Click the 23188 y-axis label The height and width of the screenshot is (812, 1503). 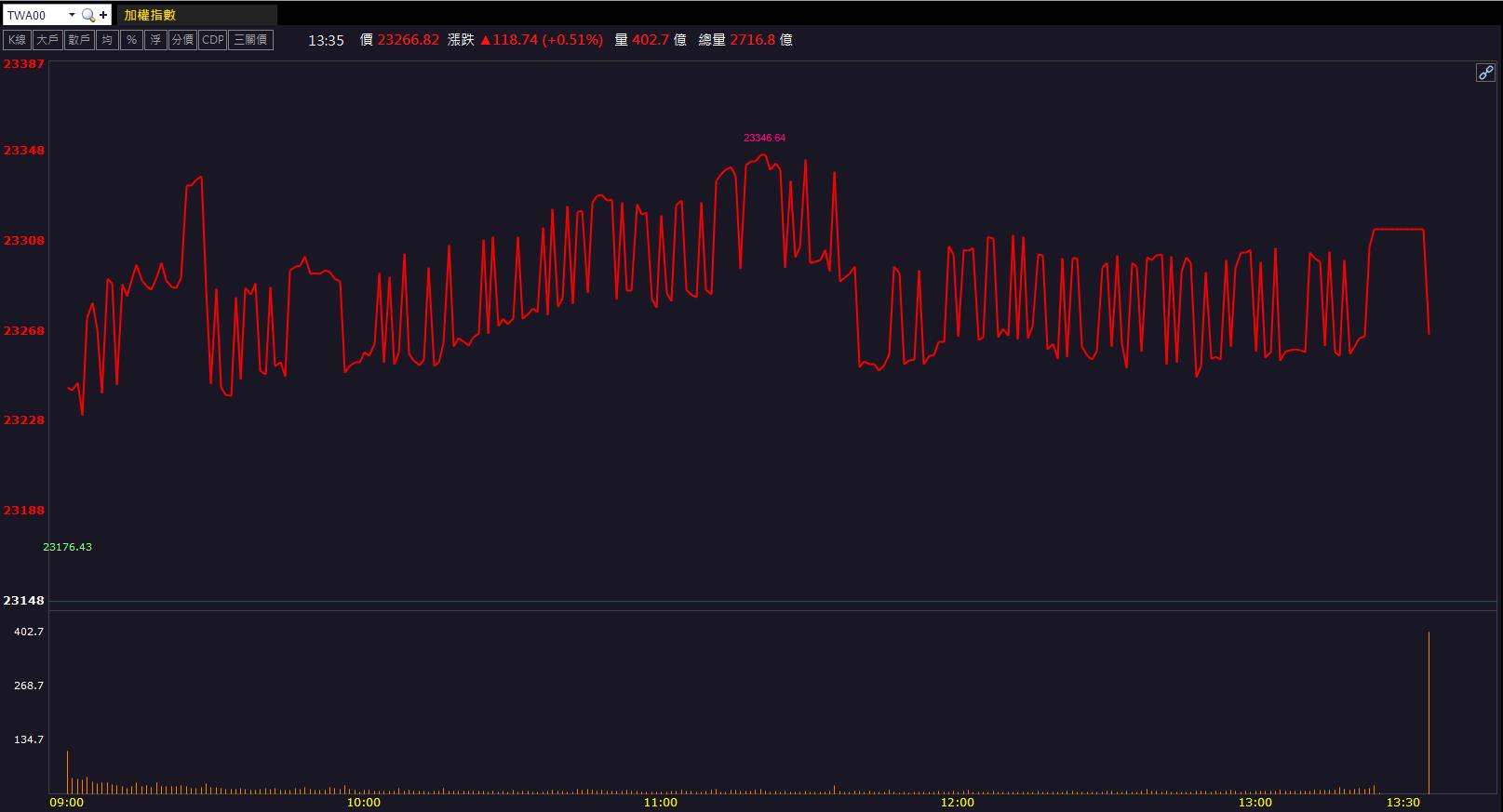pyautogui.click(x=24, y=511)
